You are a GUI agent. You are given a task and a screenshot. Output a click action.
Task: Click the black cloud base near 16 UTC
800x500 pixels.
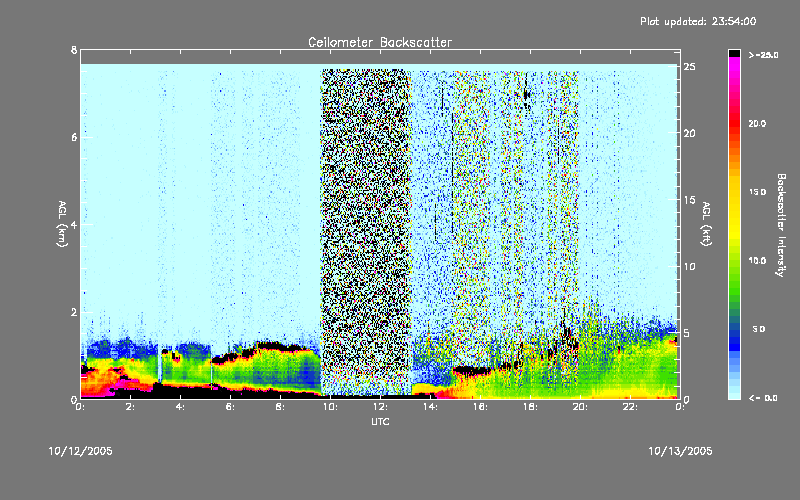click(471, 370)
